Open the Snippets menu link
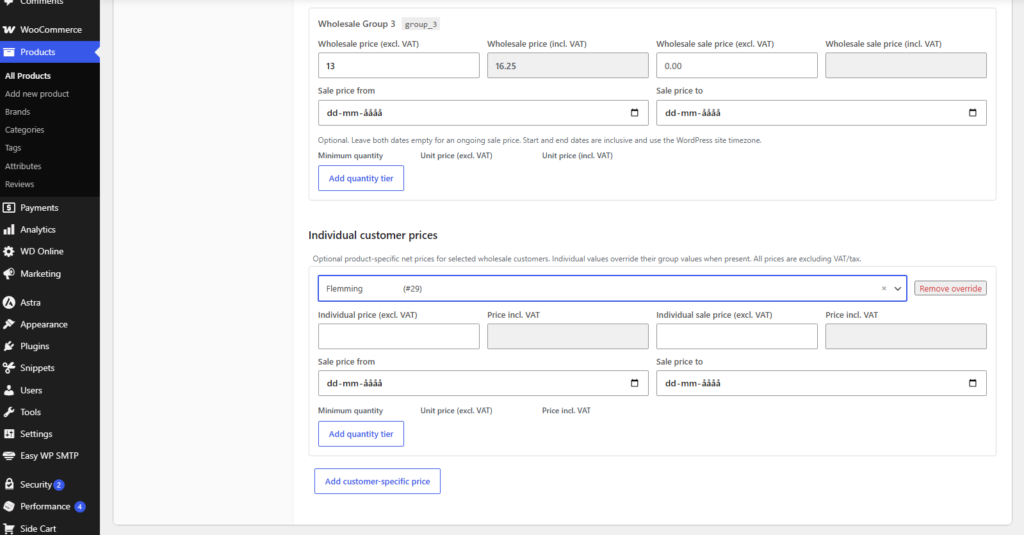Screen dimensions: 1024x535 click(x=37, y=368)
